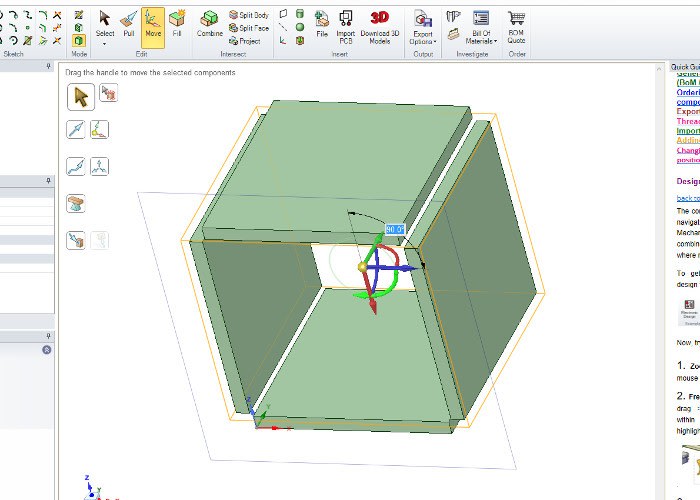Insert a sphere using the green sphere icon

[300, 27]
